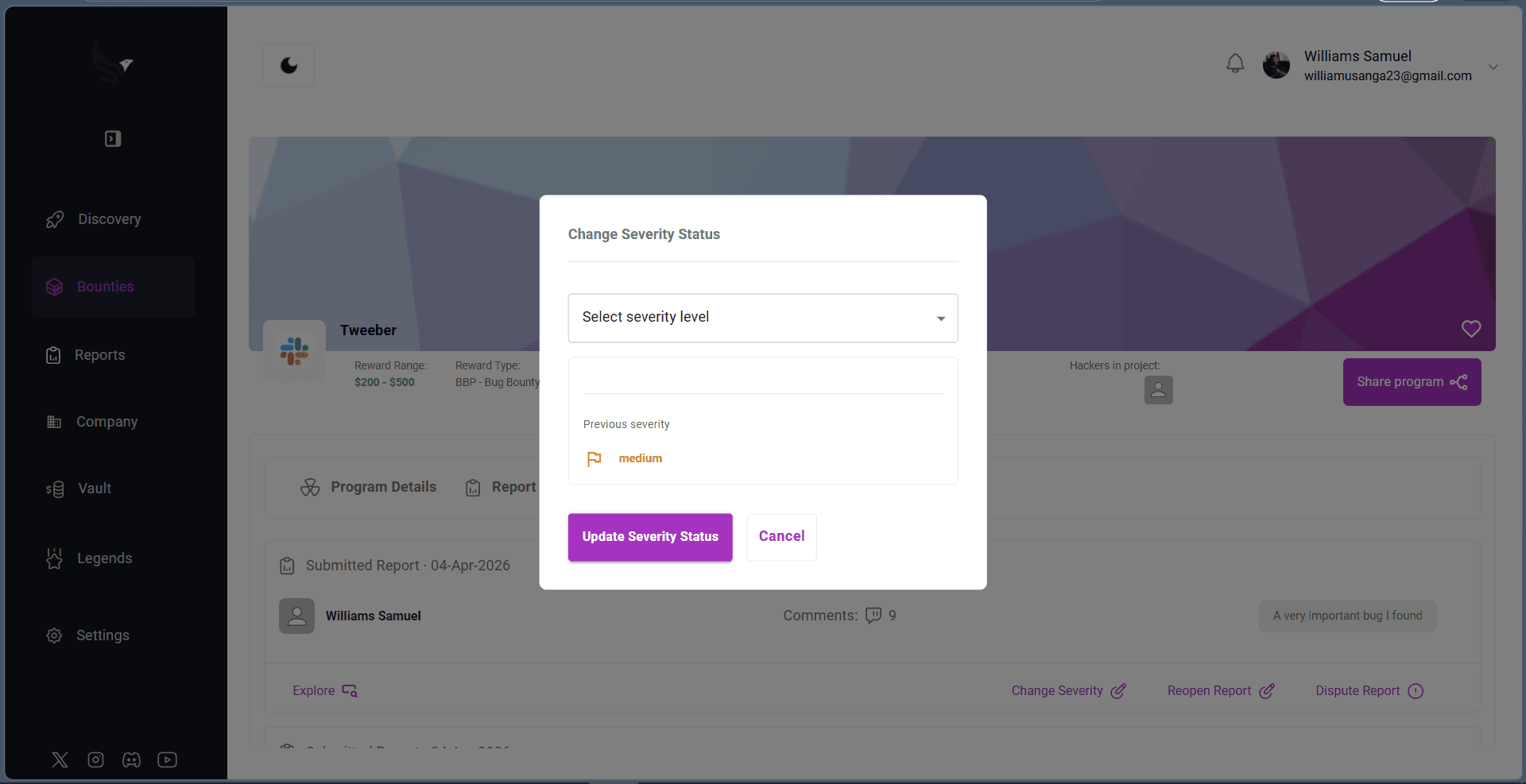Image resolution: width=1526 pixels, height=784 pixels.
Task: Toggle dark mode with the moon icon
Action: coord(289,65)
